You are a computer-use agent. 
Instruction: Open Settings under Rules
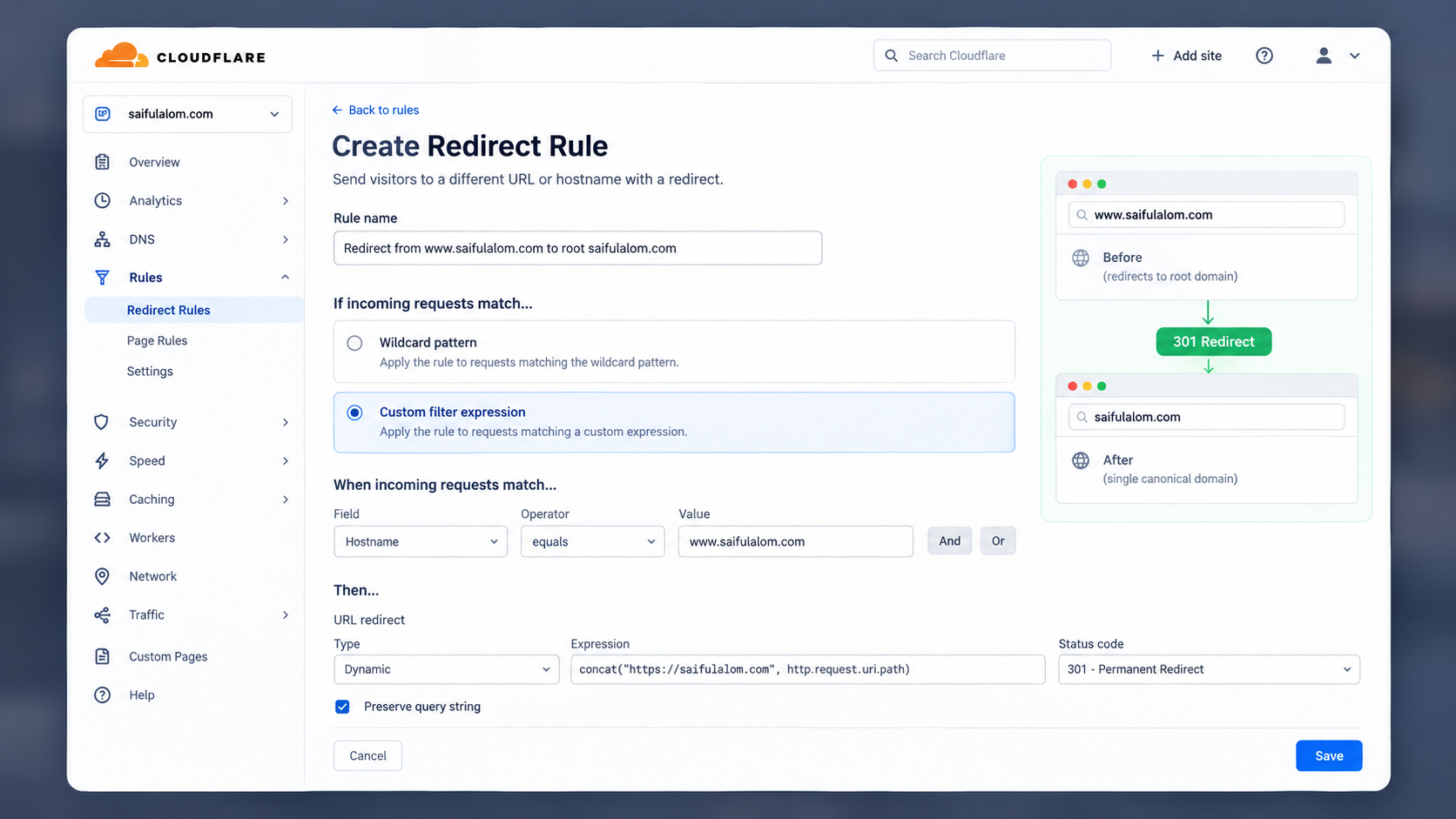(x=150, y=371)
